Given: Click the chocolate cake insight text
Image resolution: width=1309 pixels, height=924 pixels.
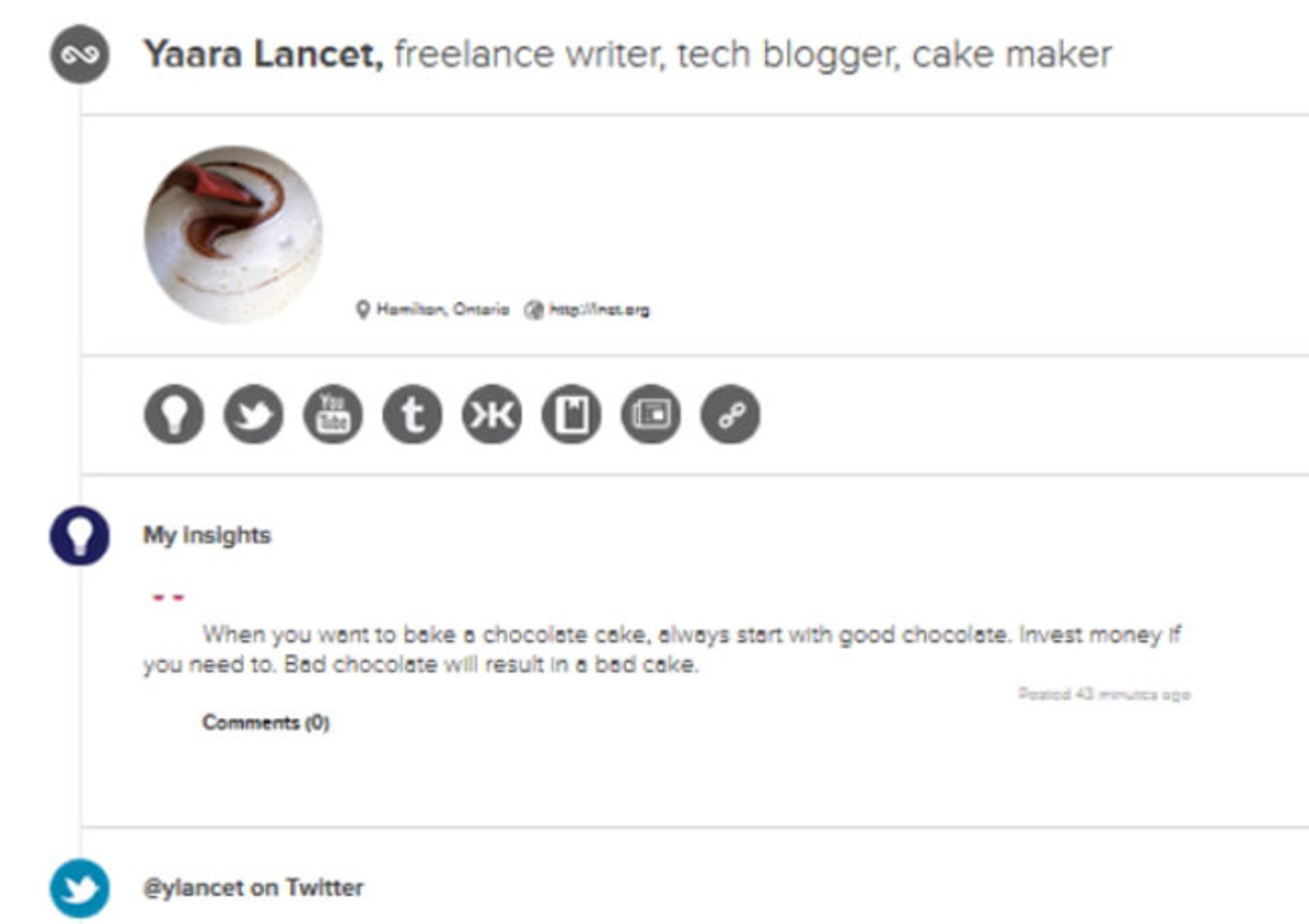Looking at the screenshot, I should 661,649.
